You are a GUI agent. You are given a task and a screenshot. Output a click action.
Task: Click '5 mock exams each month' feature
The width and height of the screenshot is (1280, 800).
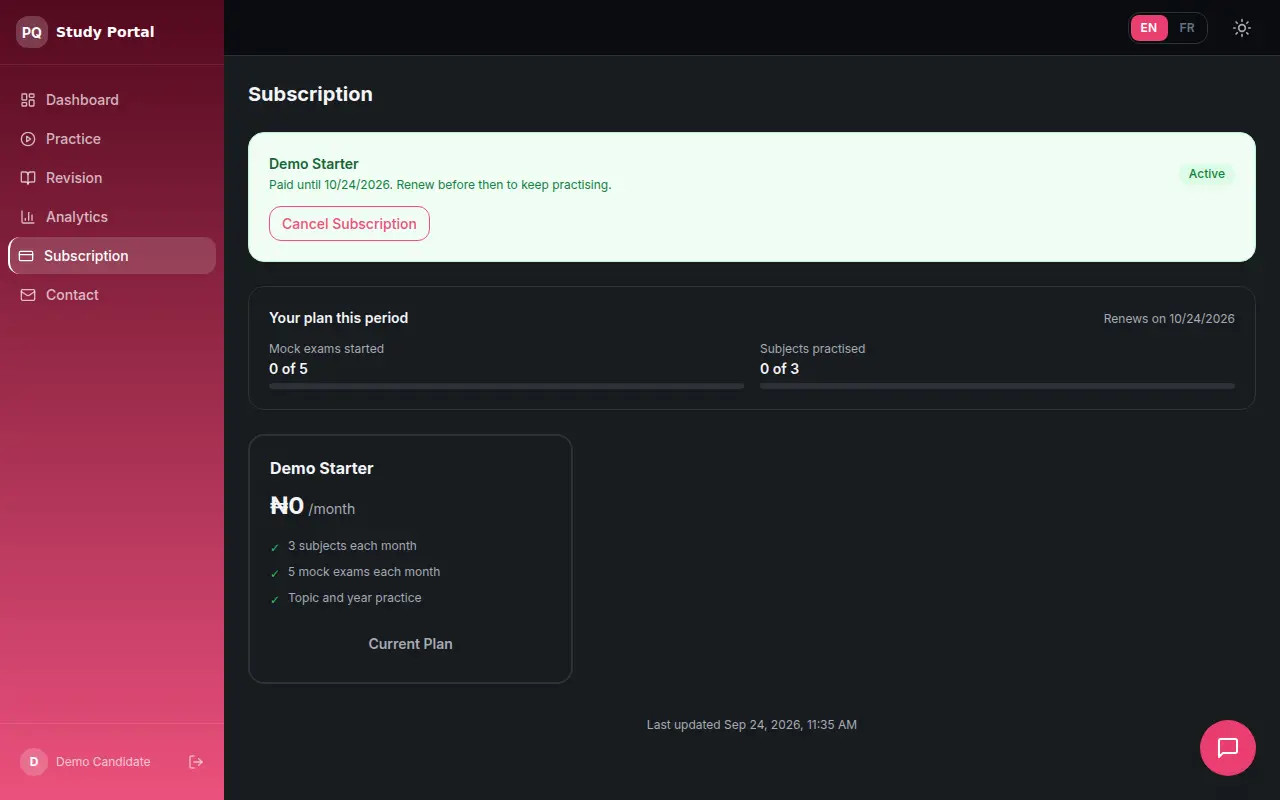click(x=364, y=572)
